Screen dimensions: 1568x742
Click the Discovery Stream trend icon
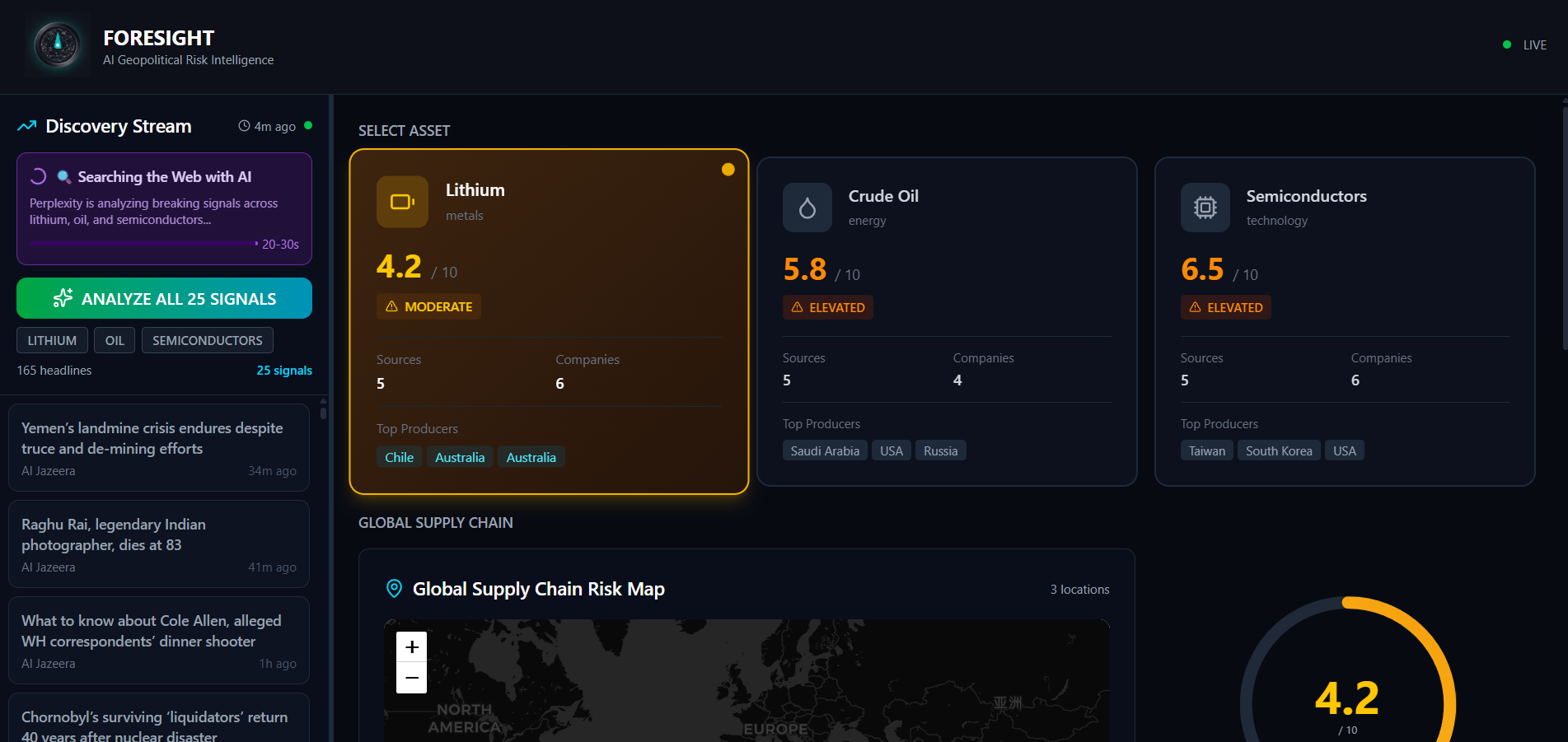pos(26,125)
